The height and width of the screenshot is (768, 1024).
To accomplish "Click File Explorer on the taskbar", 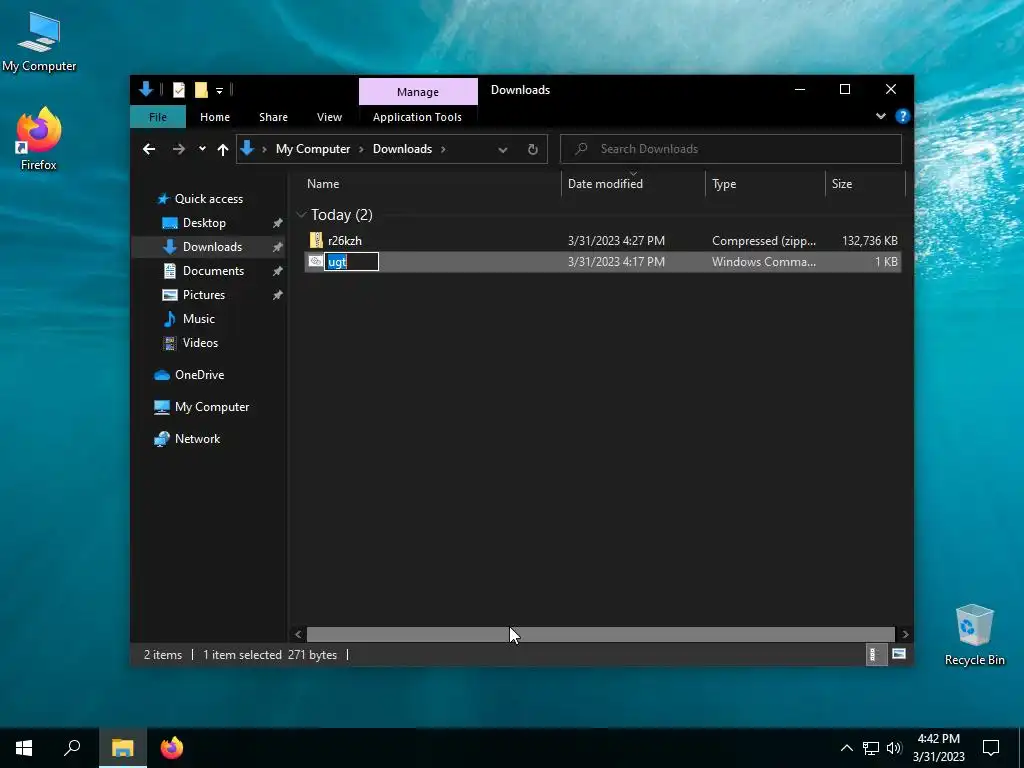I will (123, 748).
